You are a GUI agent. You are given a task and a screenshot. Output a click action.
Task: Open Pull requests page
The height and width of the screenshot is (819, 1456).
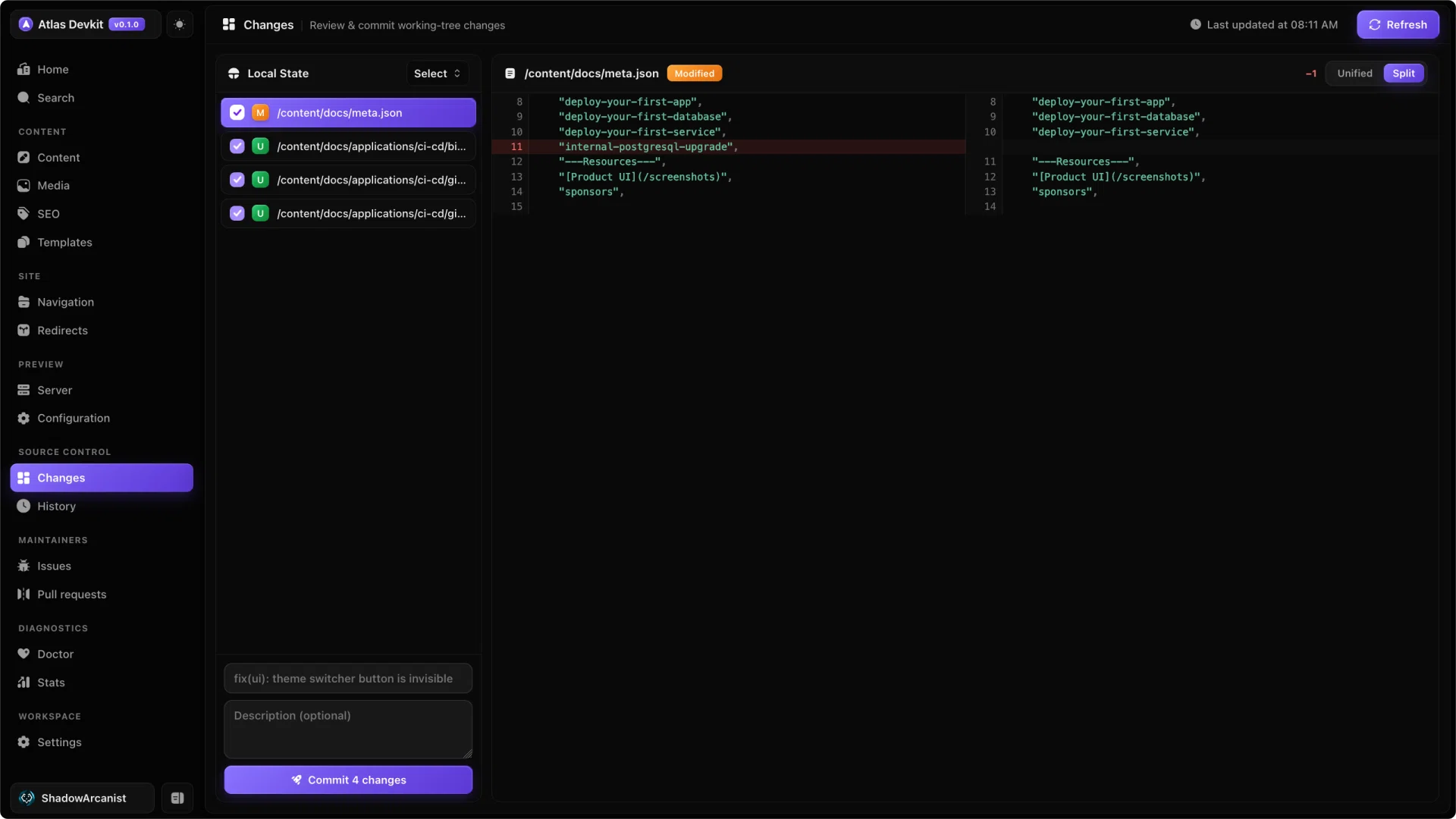[102, 595]
